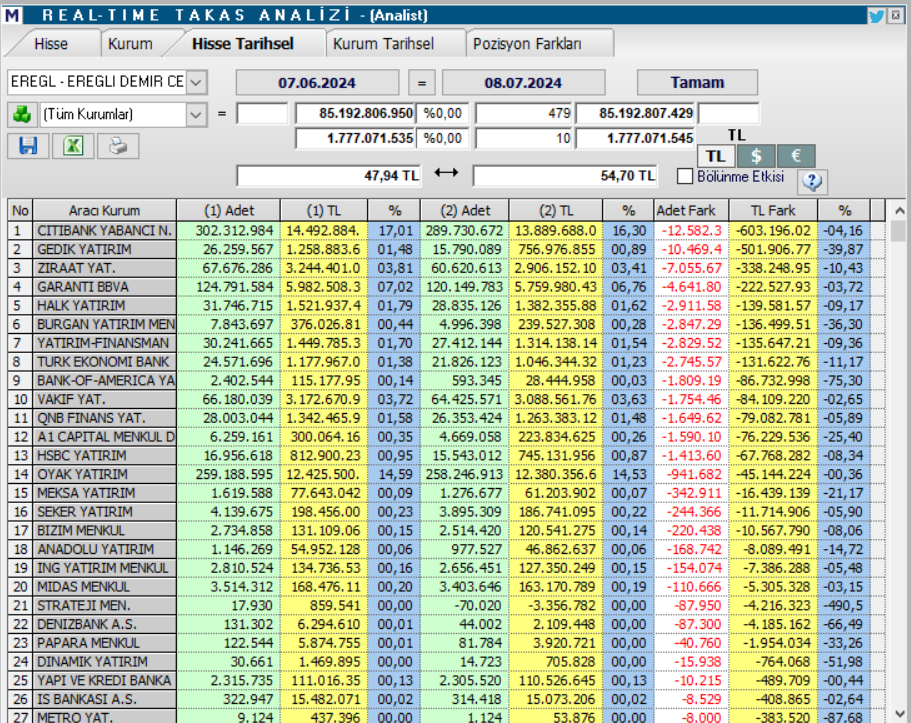Click the equals button between the dates

tap(423, 83)
